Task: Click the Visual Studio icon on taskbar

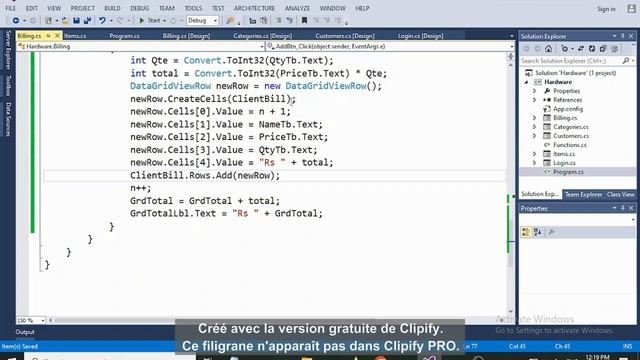Action: click(x=429, y=358)
